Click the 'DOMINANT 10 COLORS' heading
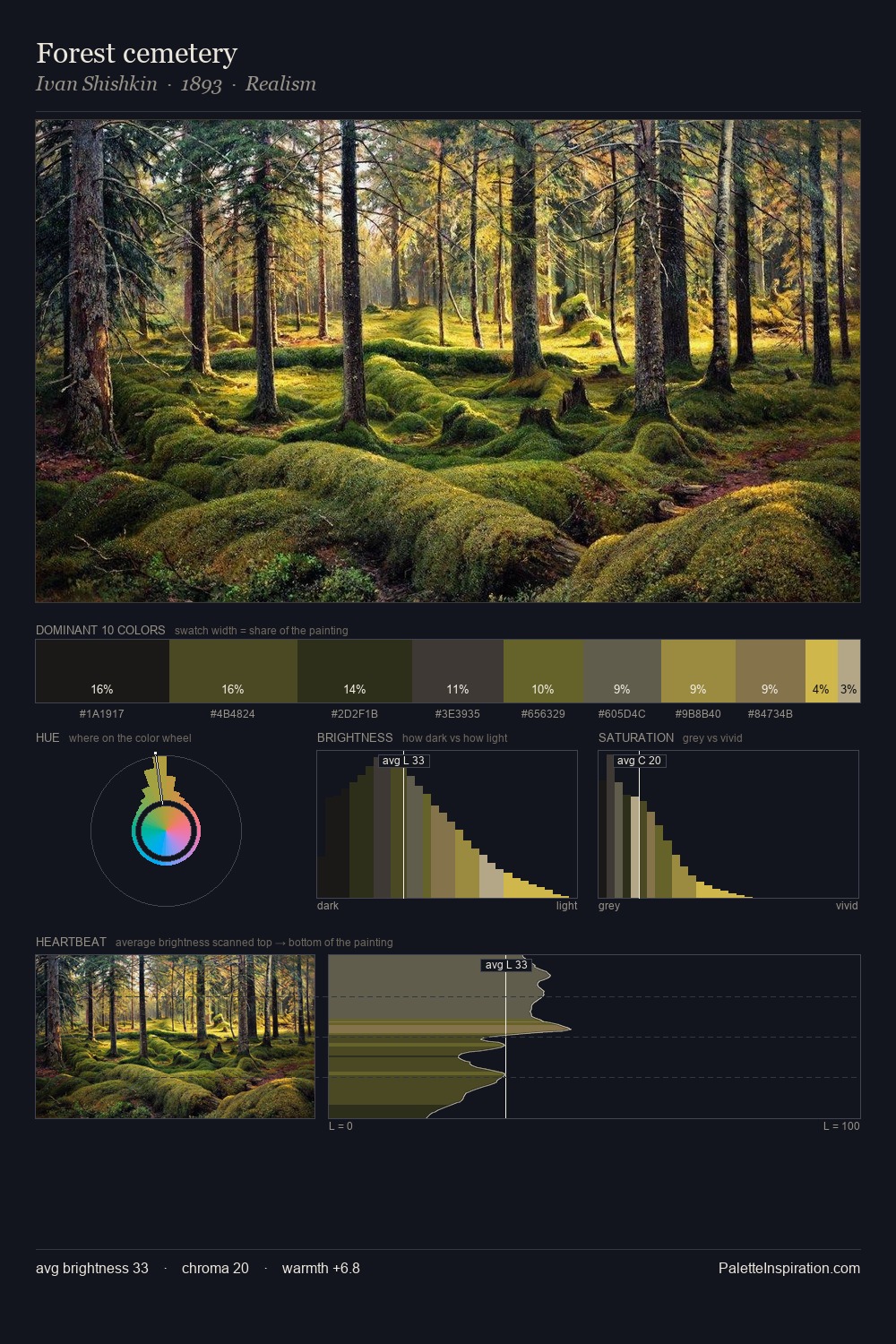The width and height of the screenshot is (896, 1344). pos(100,630)
